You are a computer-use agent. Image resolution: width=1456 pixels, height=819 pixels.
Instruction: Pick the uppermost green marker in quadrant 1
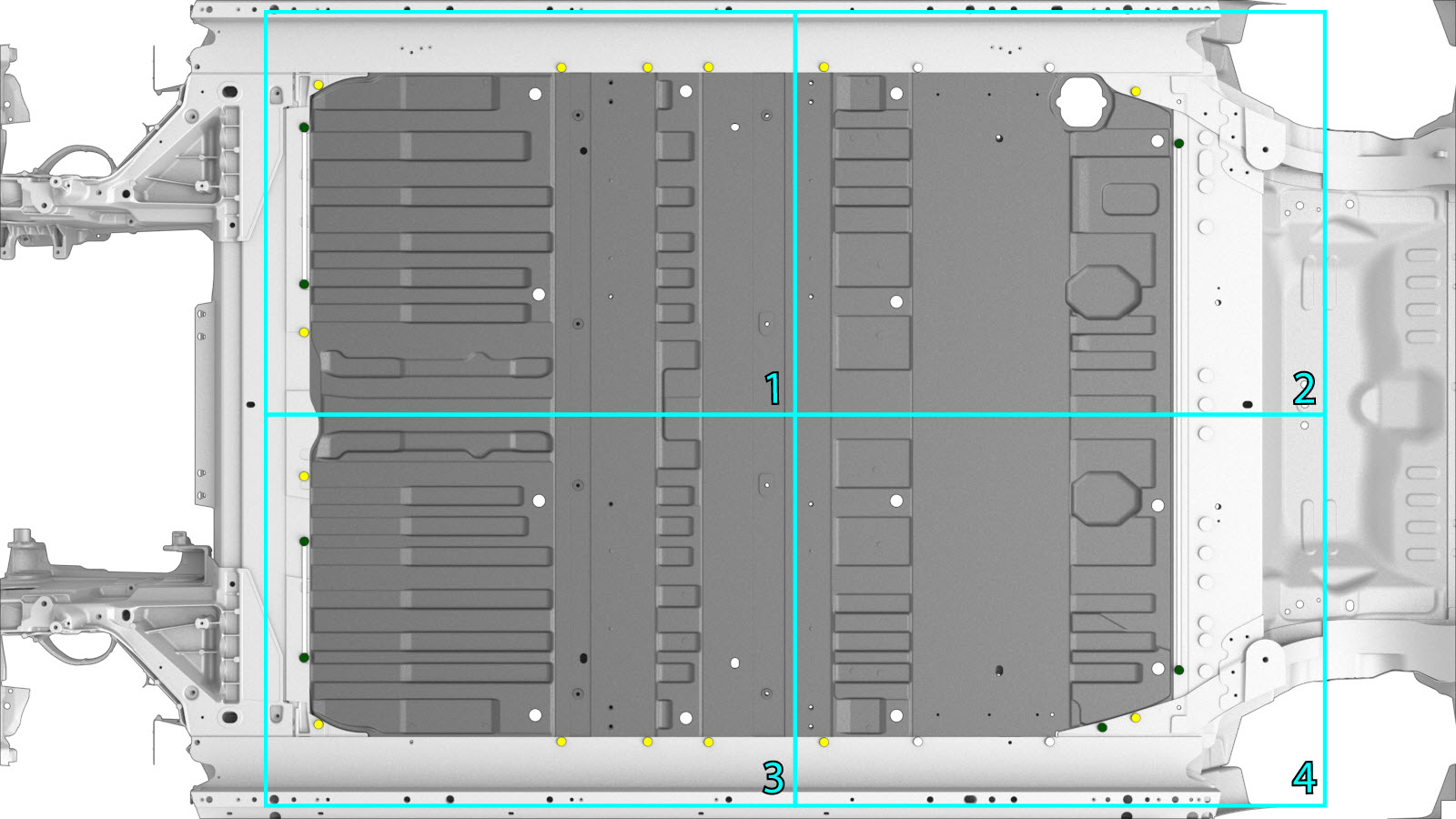pyautogui.click(x=304, y=127)
